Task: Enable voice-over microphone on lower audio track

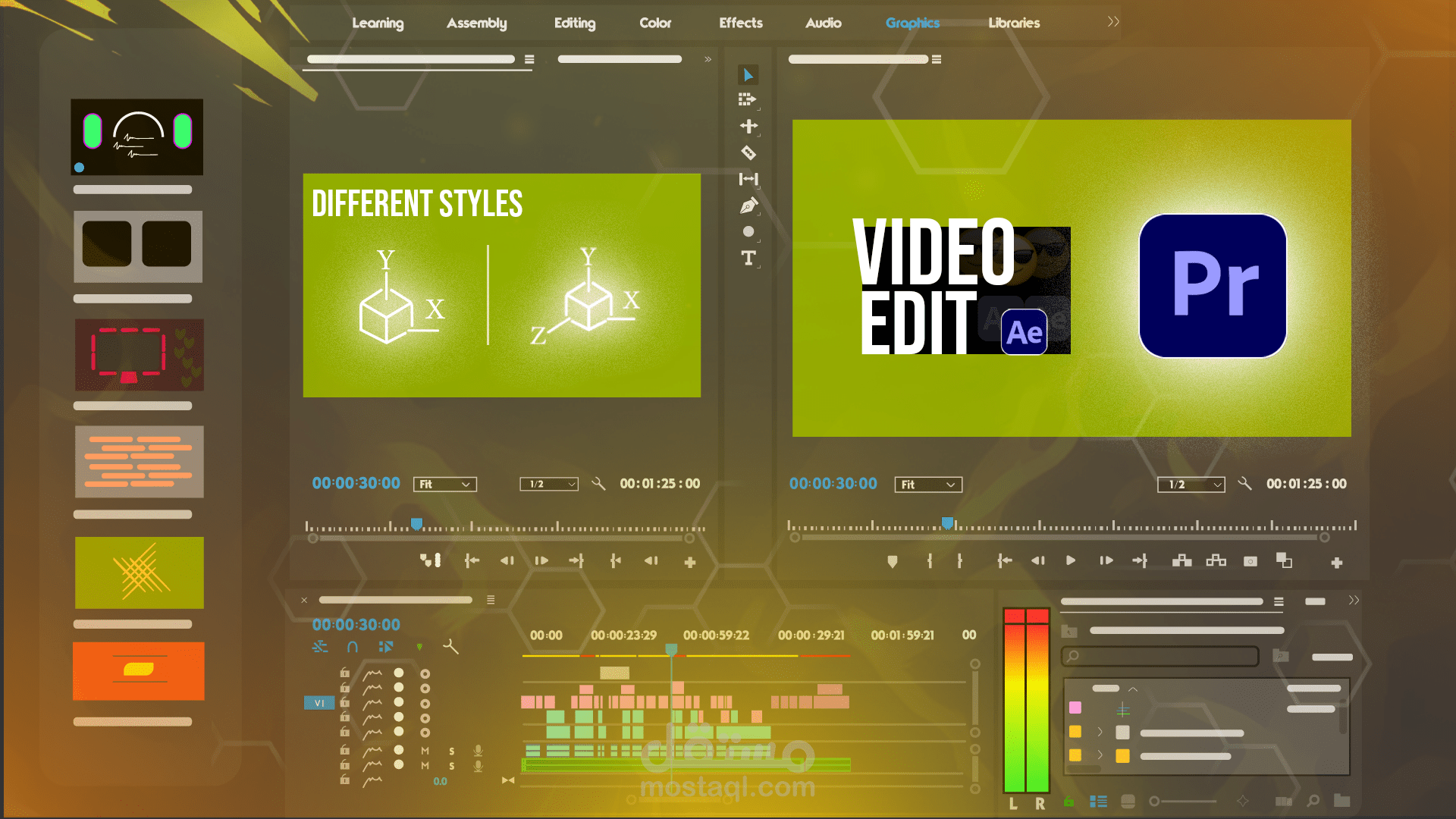Action: (x=479, y=766)
